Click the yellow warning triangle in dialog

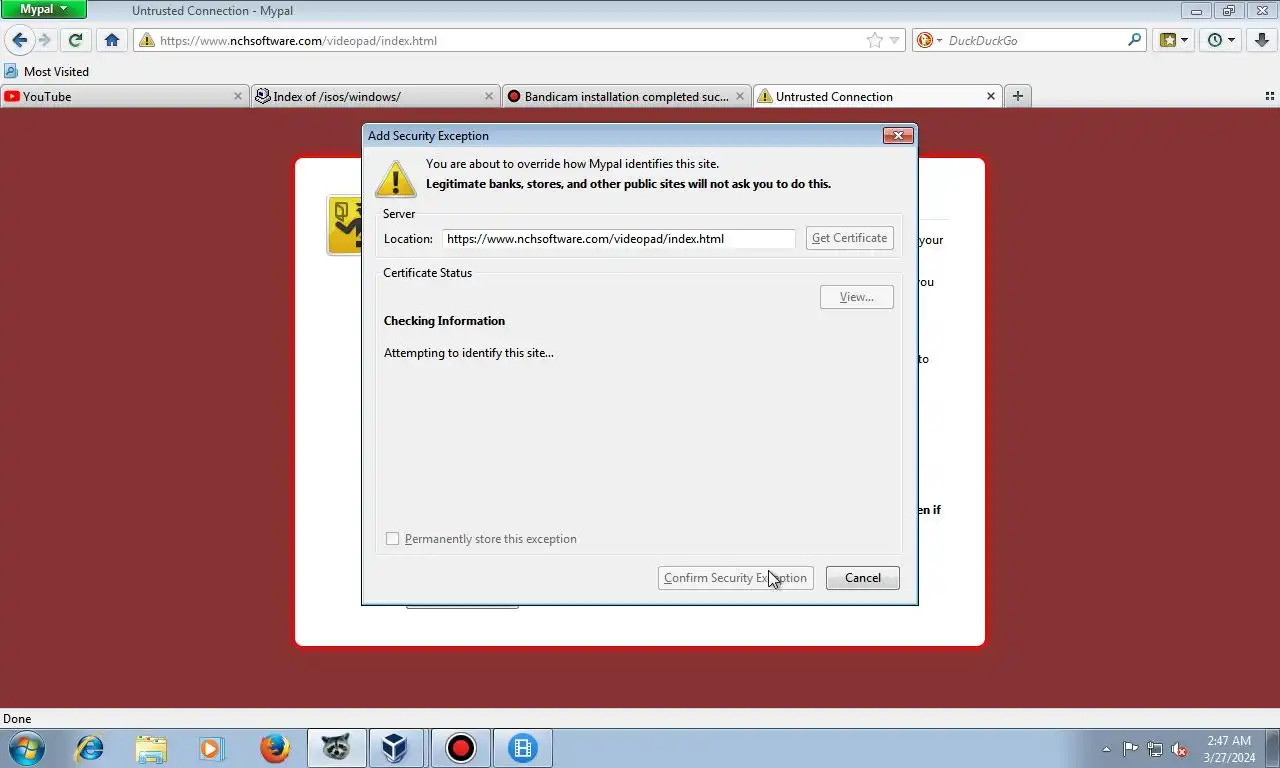[x=395, y=178]
